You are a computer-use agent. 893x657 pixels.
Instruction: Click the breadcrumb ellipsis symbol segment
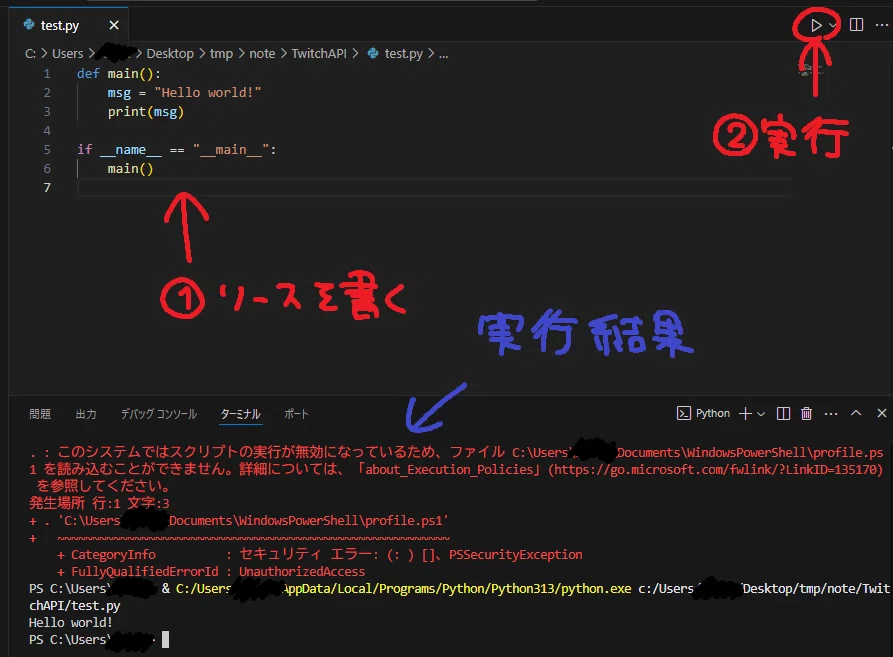click(444, 54)
